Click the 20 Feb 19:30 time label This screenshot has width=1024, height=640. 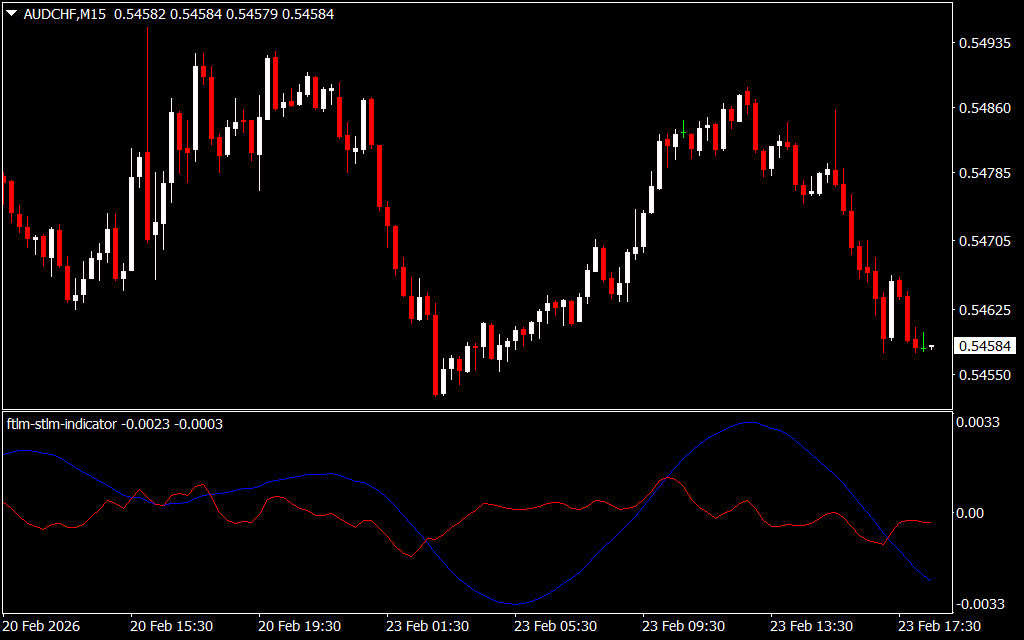pos(299,626)
